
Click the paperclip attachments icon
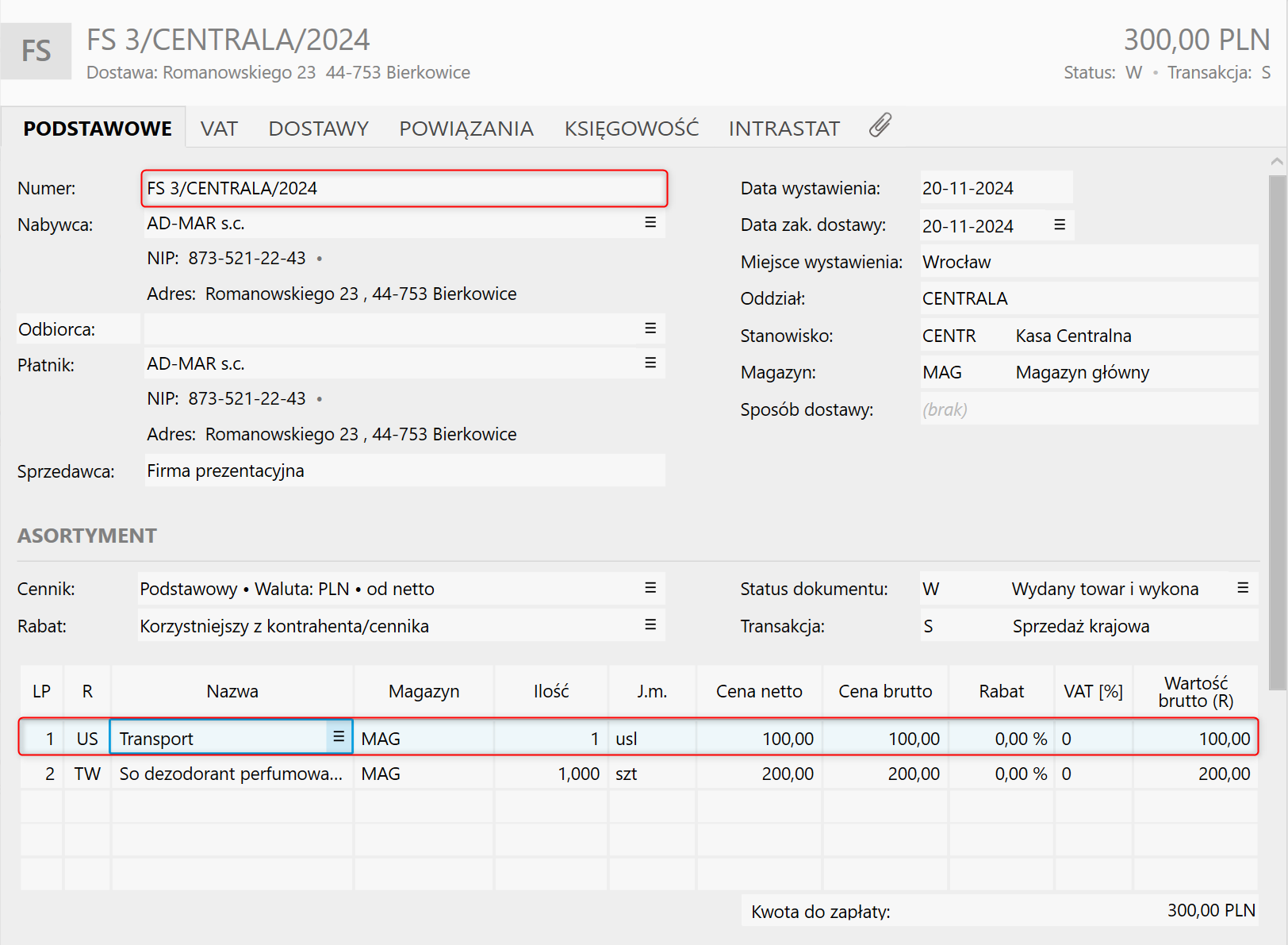pyautogui.click(x=880, y=125)
